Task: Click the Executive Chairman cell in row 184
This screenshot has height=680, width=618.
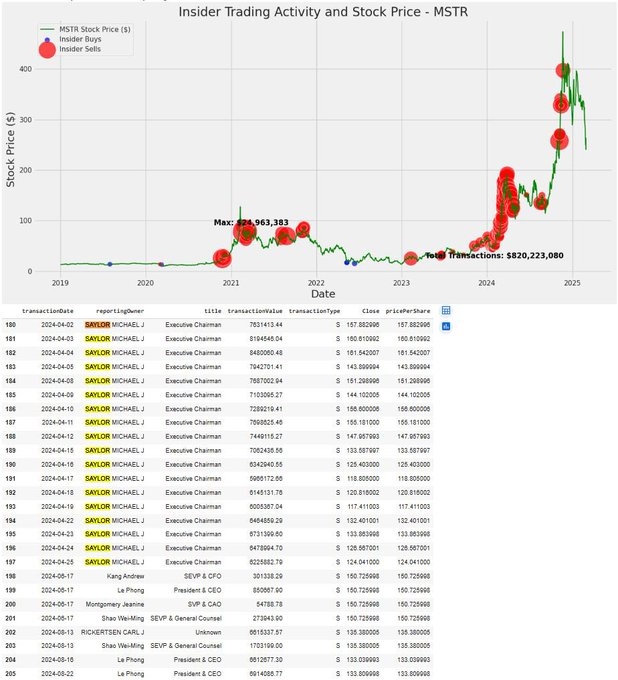Action: click(x=193, y=381)
